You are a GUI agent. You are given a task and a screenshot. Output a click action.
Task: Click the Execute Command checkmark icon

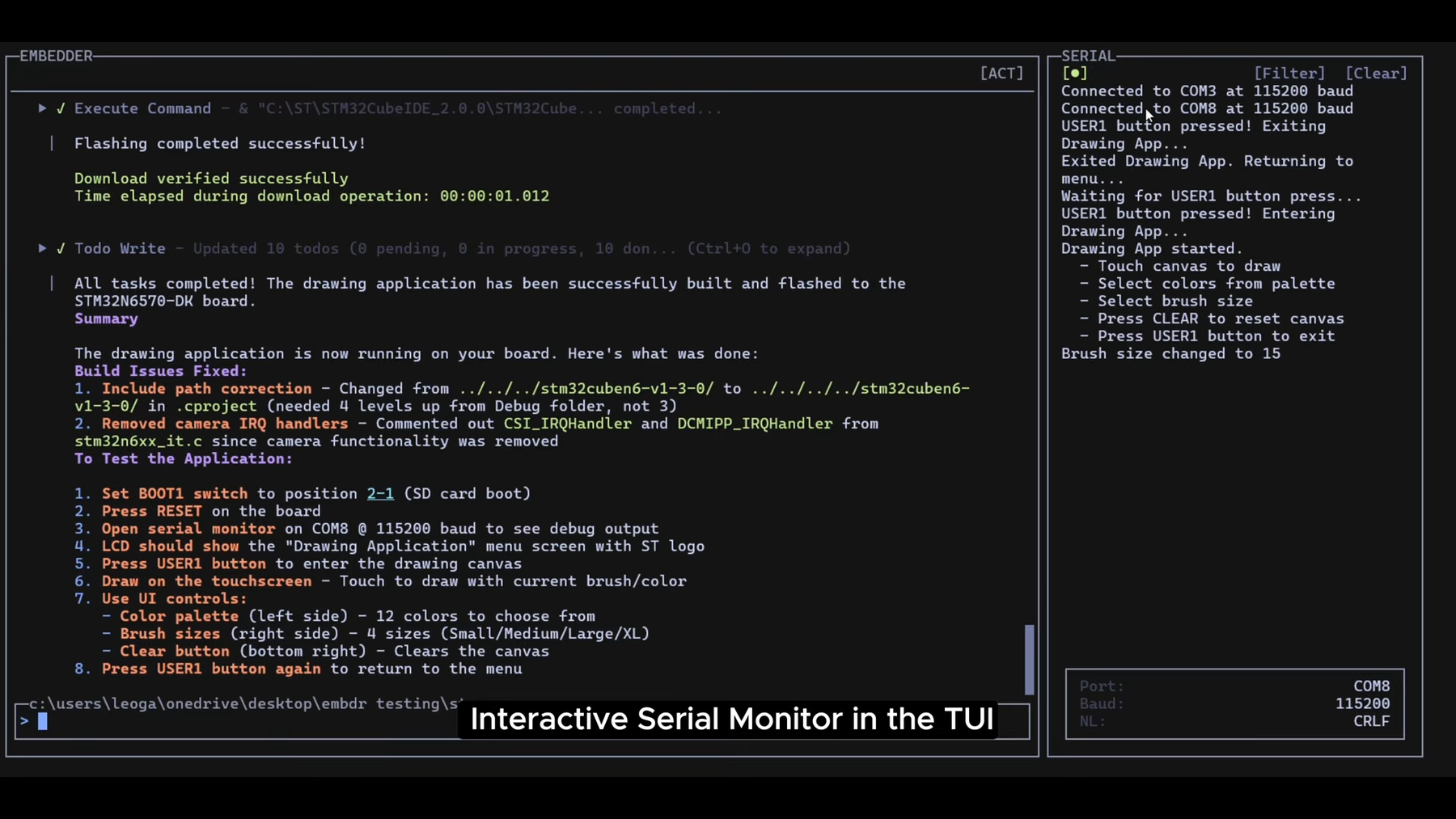click(x=61, y=108)
